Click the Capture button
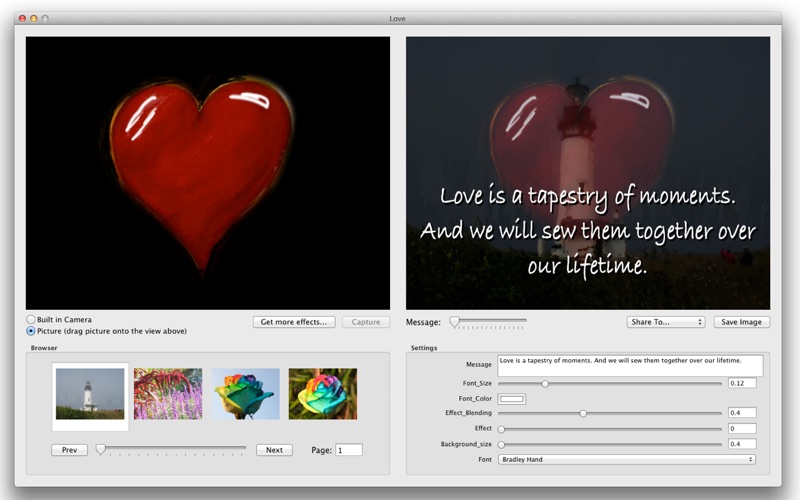 366,322
